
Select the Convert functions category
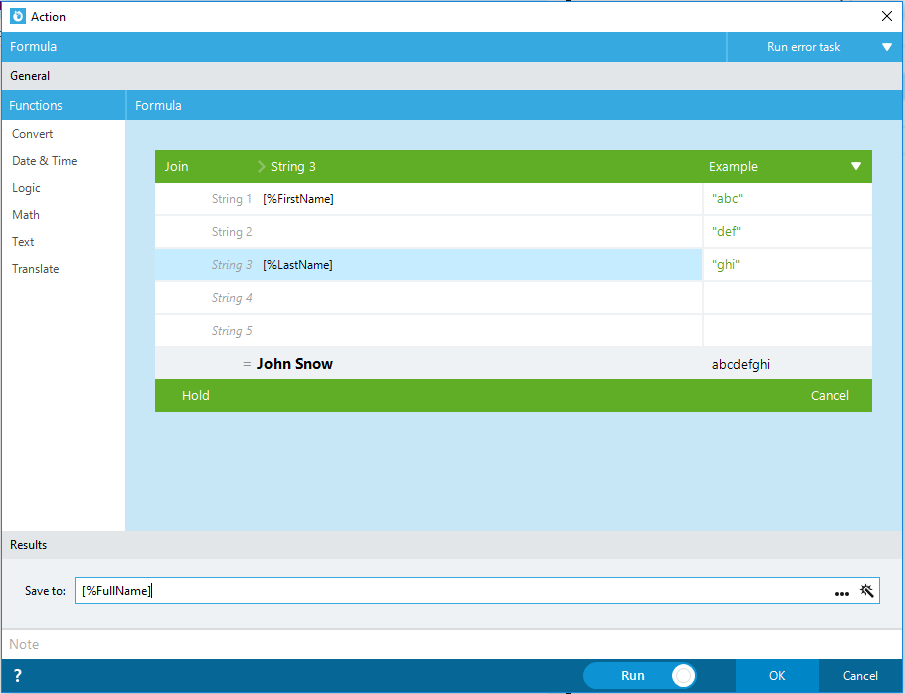(32, 134)
